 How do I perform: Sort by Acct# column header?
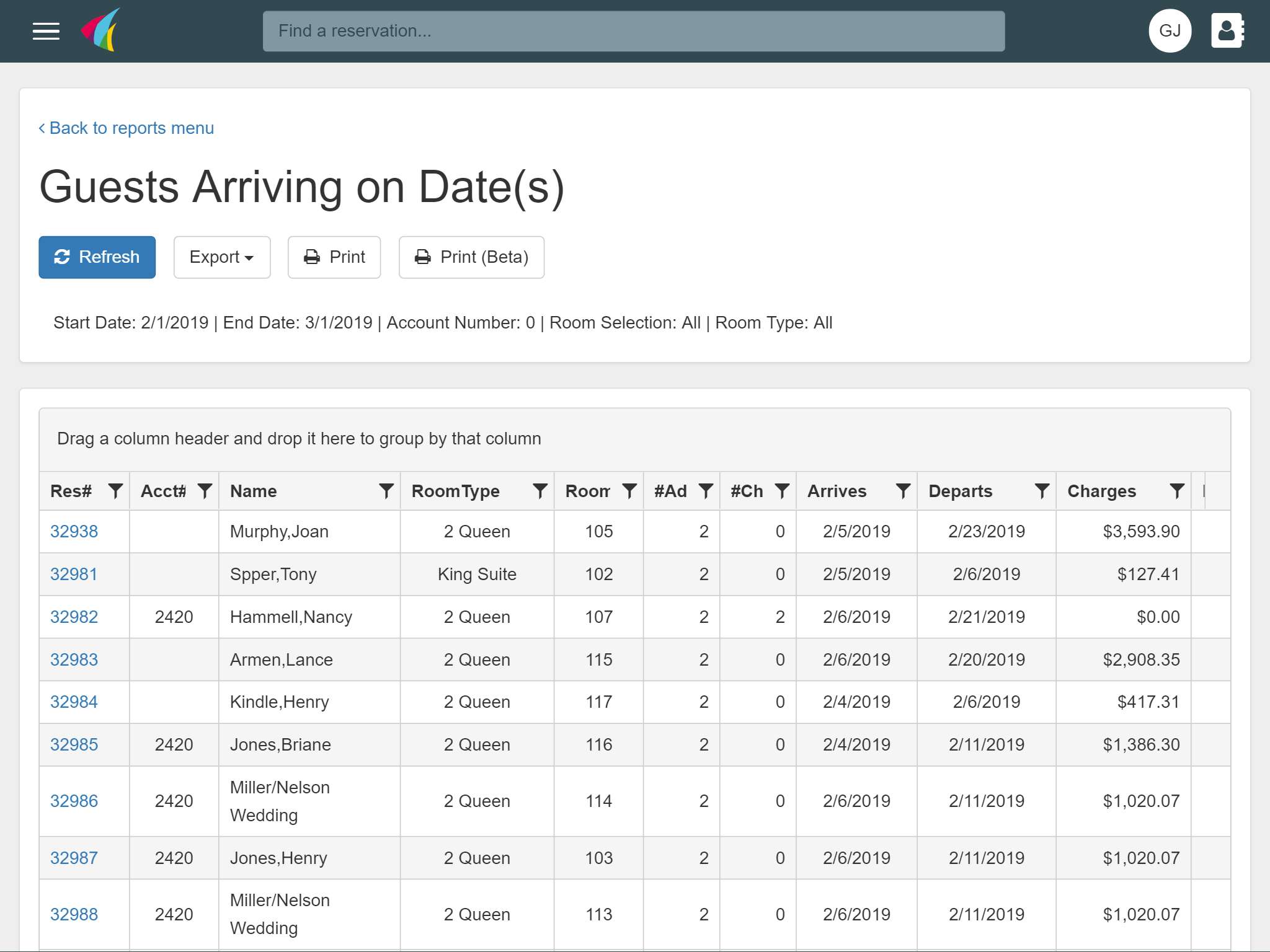click(163, 491)
